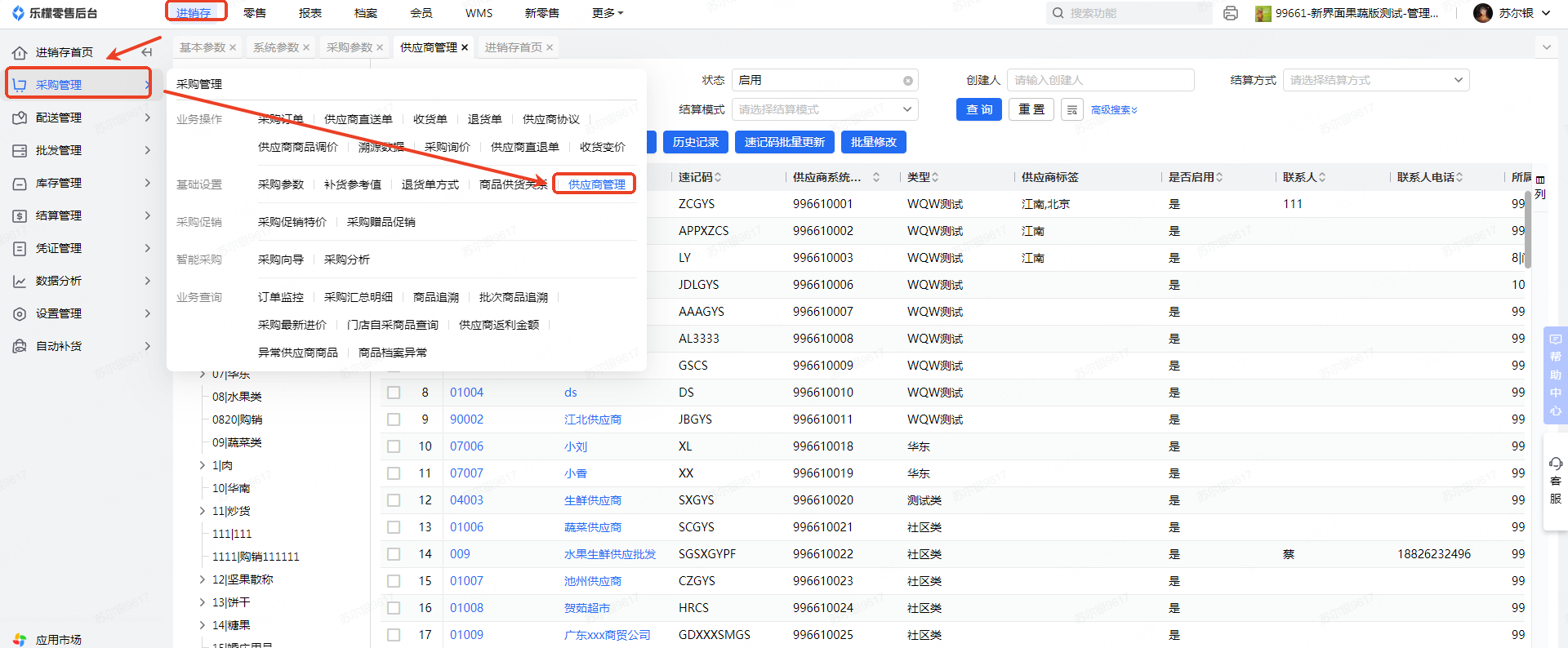
Task: Tick the checkbox for row 16
Action: coord(394,608)
